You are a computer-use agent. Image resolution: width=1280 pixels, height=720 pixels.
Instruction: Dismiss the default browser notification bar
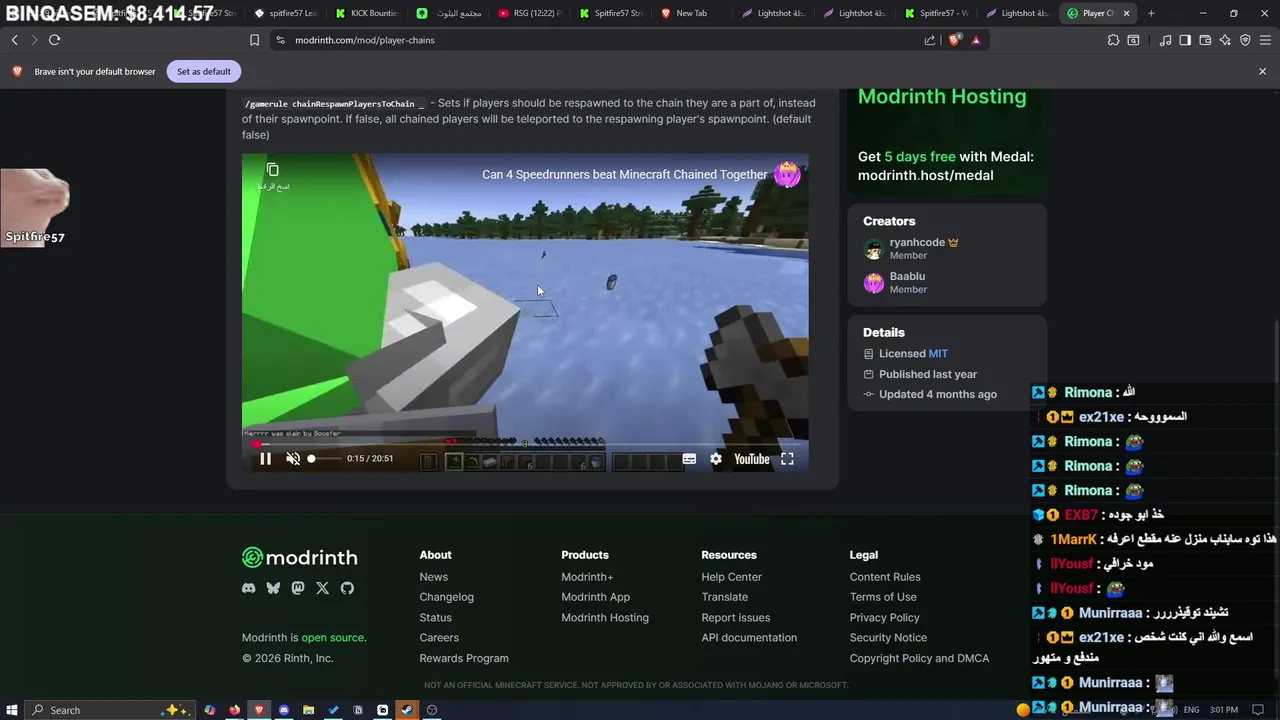point(1262,71)
